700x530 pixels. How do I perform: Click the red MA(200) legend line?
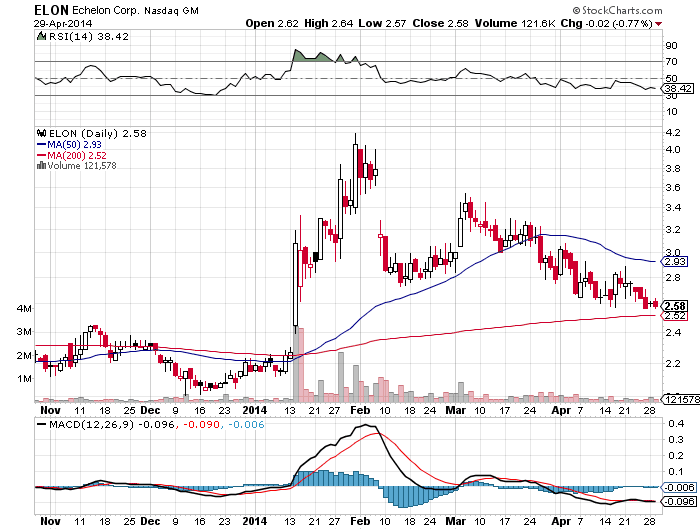pos(42,155)
